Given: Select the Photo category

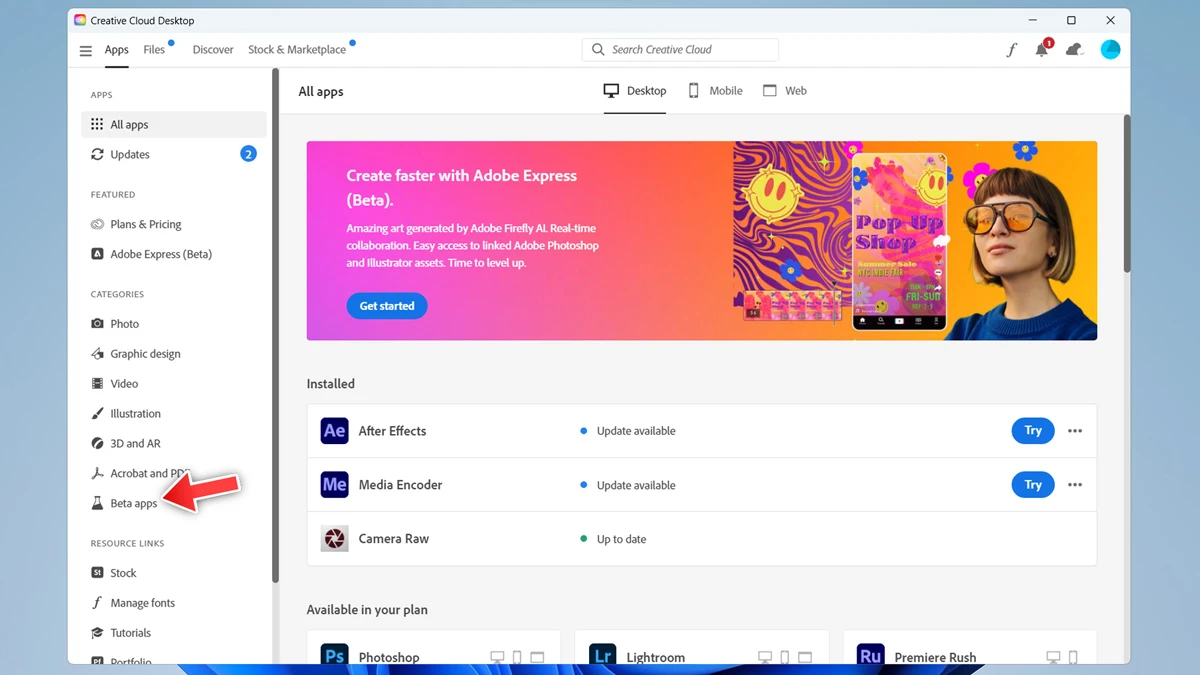Looking at the screenshot, I should pyautogui.click(x=174, y=324).
